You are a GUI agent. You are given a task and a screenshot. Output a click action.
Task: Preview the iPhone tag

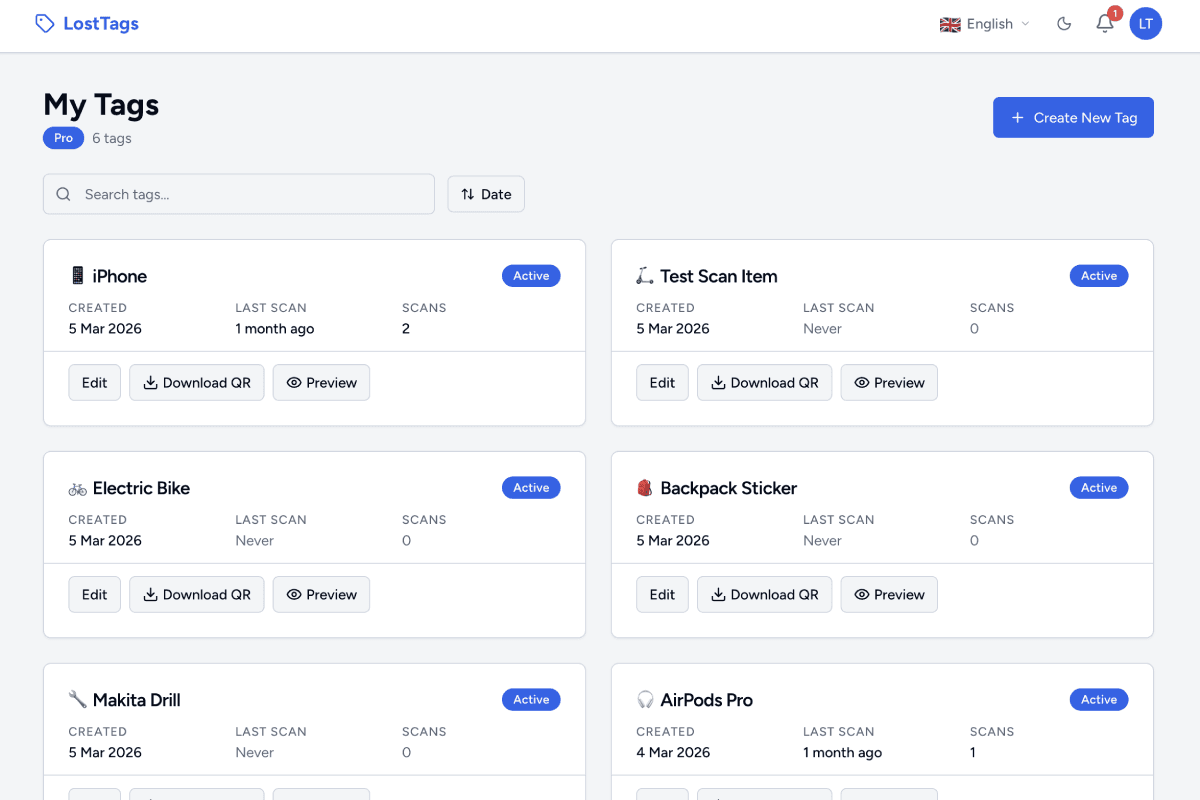321,382
